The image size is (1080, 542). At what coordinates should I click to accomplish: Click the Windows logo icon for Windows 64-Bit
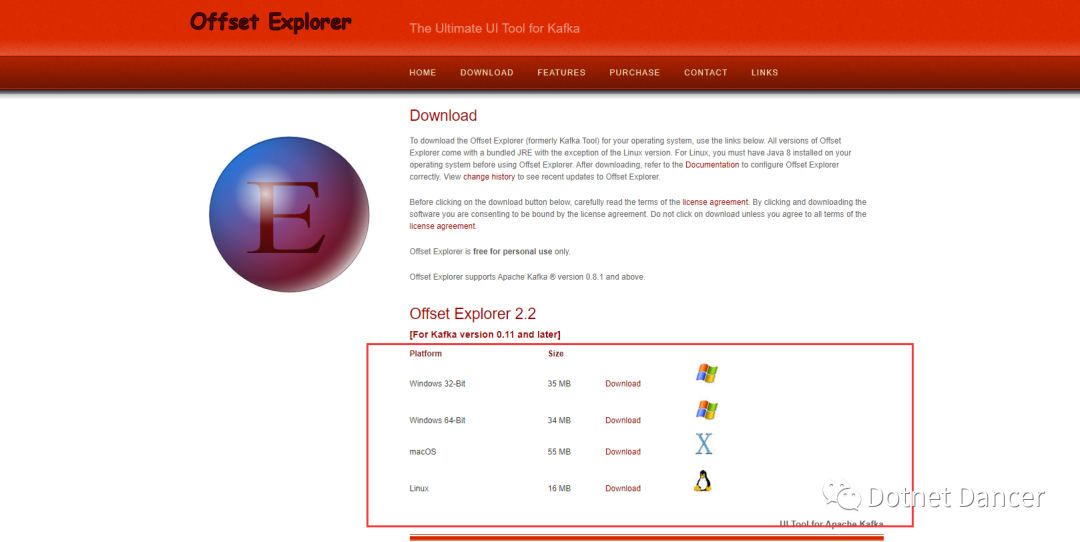click(707, 410)
